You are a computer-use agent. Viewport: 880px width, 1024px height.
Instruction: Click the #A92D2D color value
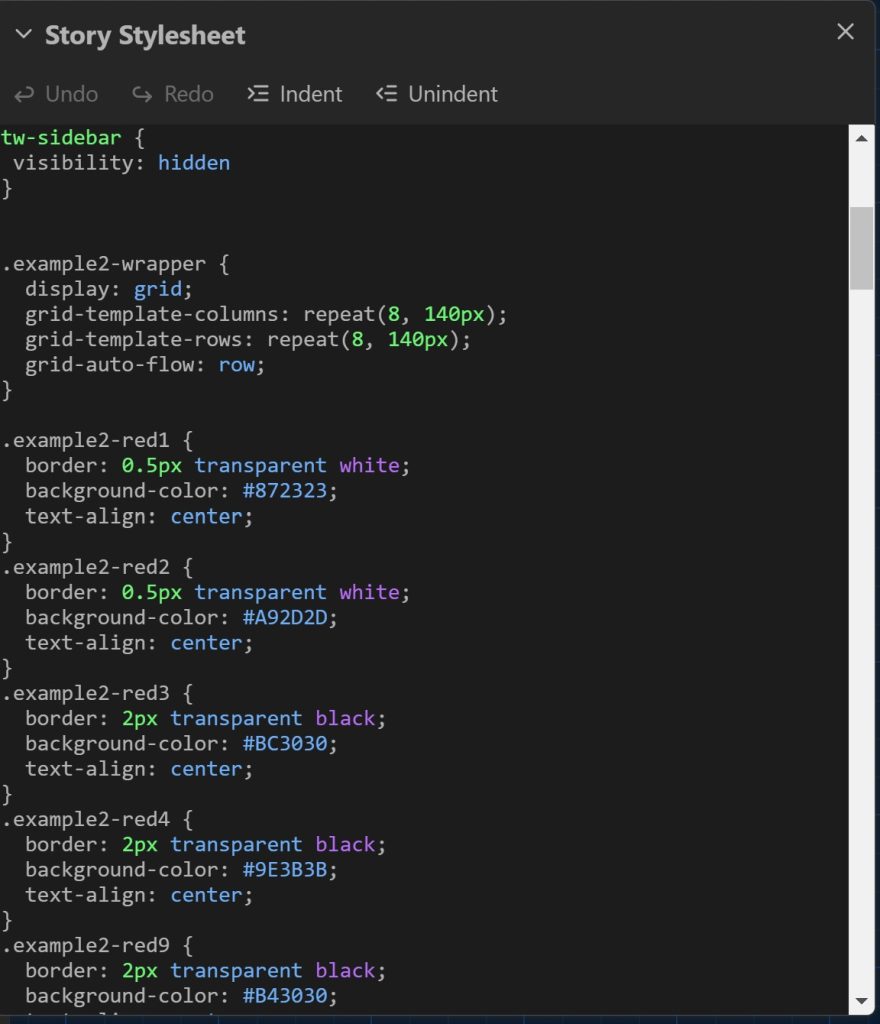289,617
